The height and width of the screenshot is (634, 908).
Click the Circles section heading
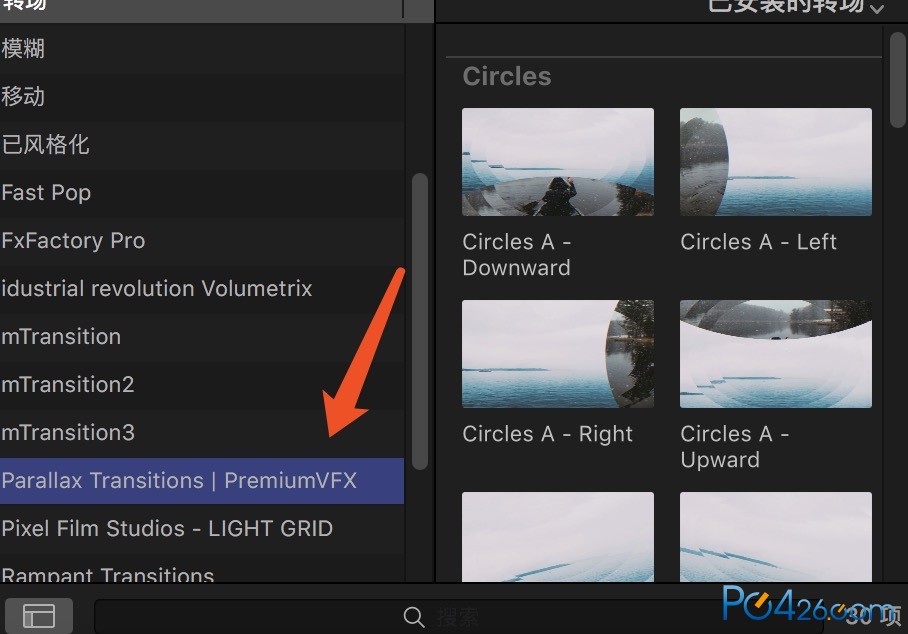[x=507, y=76]
